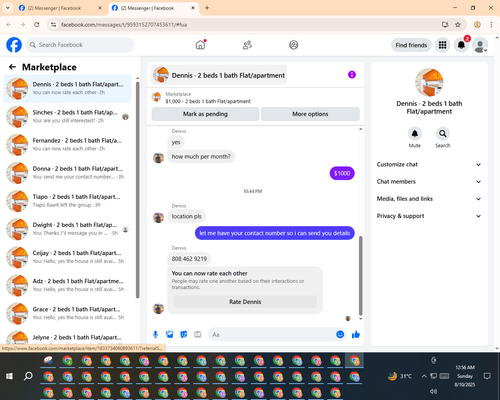Image resolution: width=500 pixels, height=400 pixels.
Task: Click Find friends button
Action: 411,45
